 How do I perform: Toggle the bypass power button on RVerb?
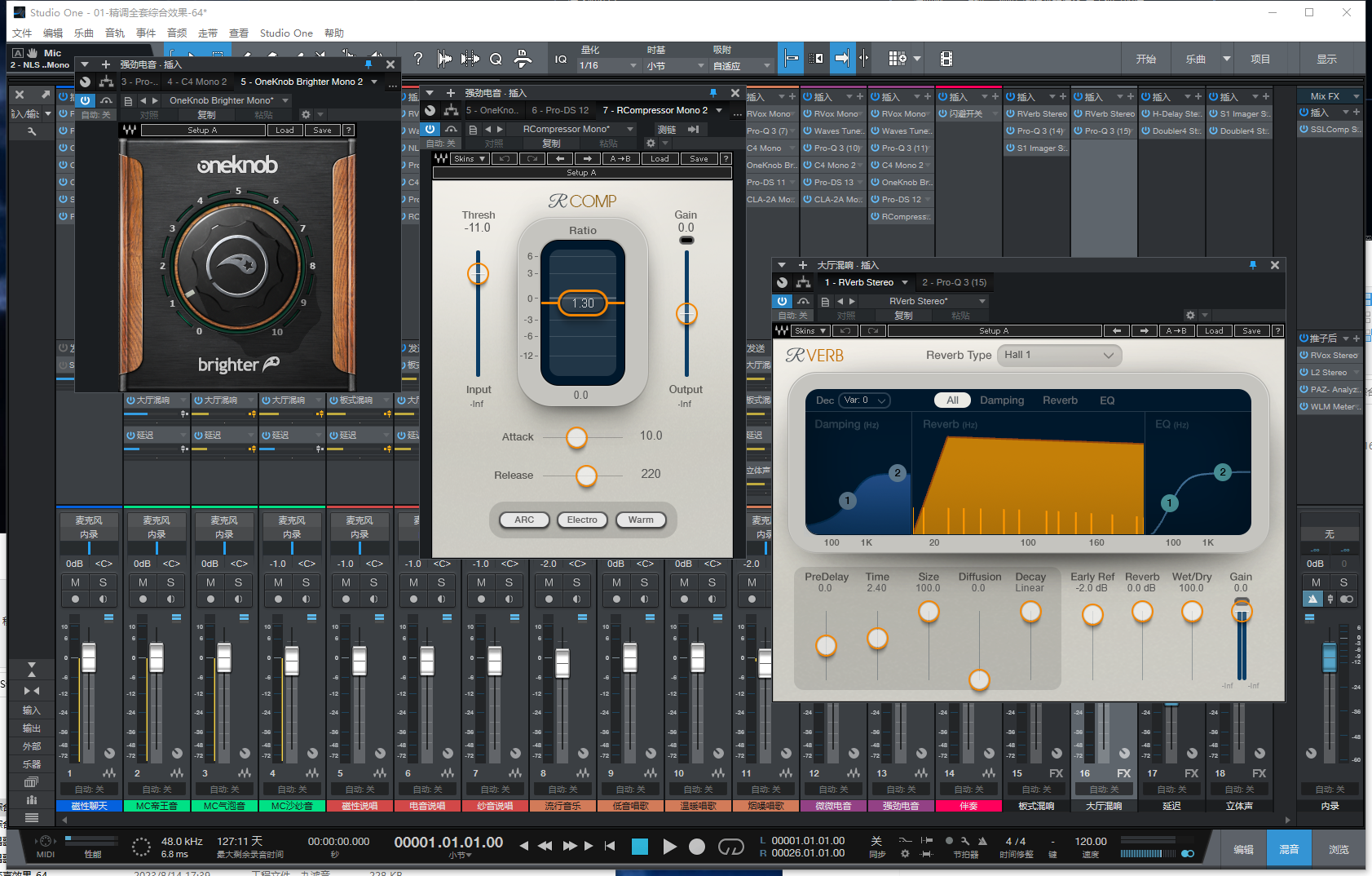click(782, 301)
